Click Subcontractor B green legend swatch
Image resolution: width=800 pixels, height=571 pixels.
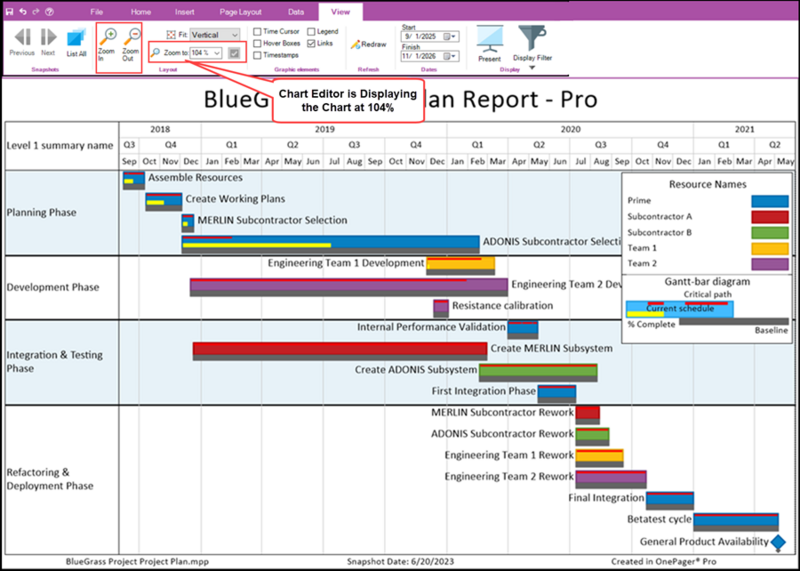[x=770, y=233]
